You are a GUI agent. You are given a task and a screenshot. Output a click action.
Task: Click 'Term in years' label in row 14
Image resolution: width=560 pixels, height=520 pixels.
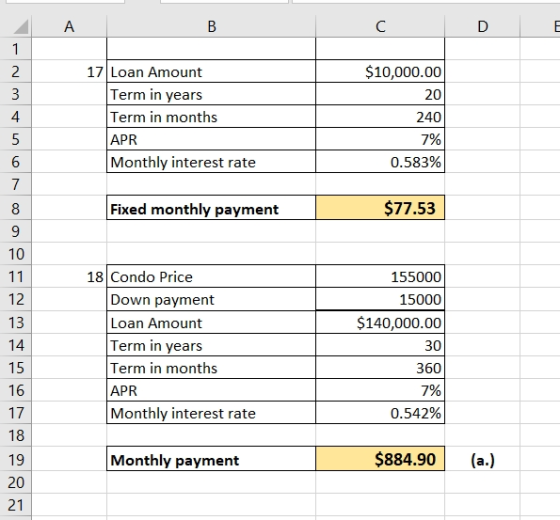[156, 346]
